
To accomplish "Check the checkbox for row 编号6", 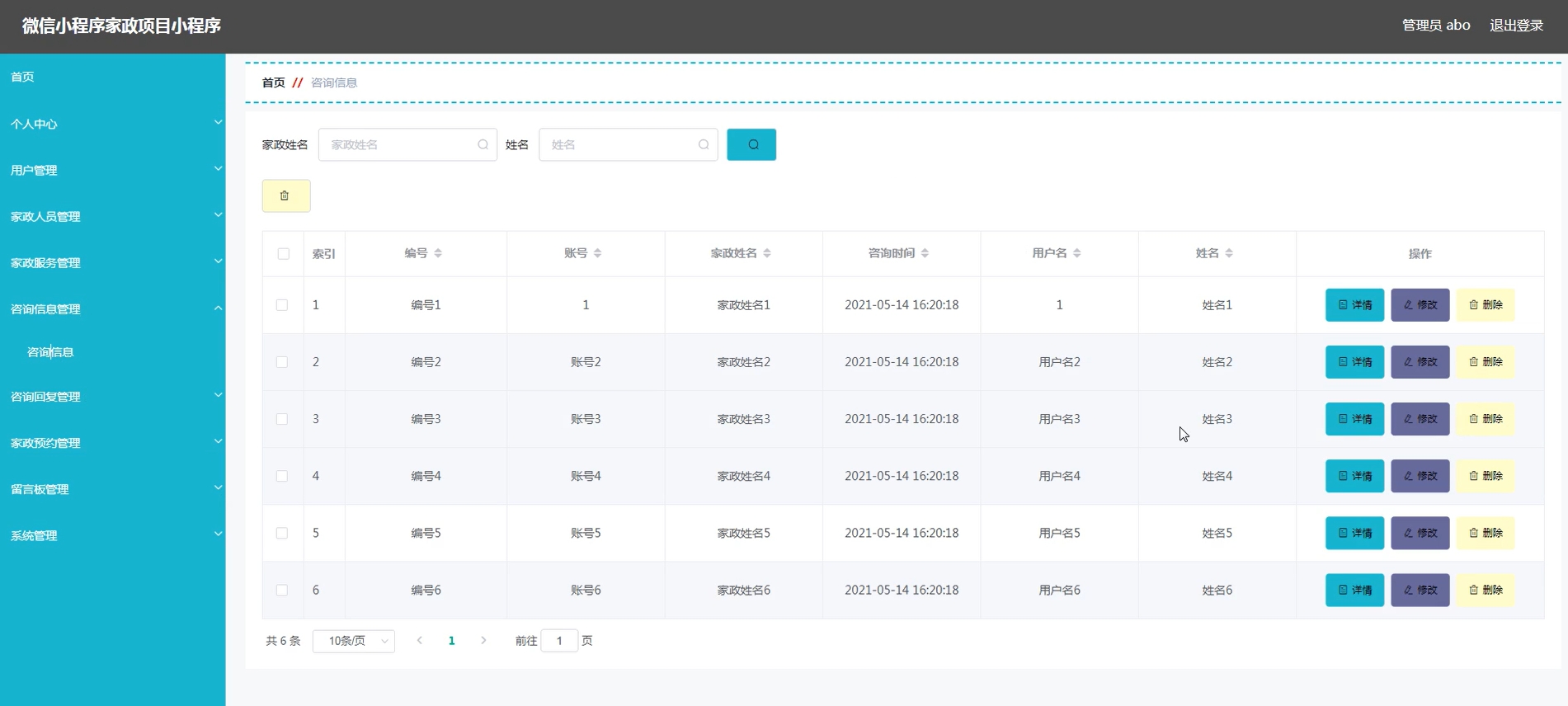I will tap(282, 591).
